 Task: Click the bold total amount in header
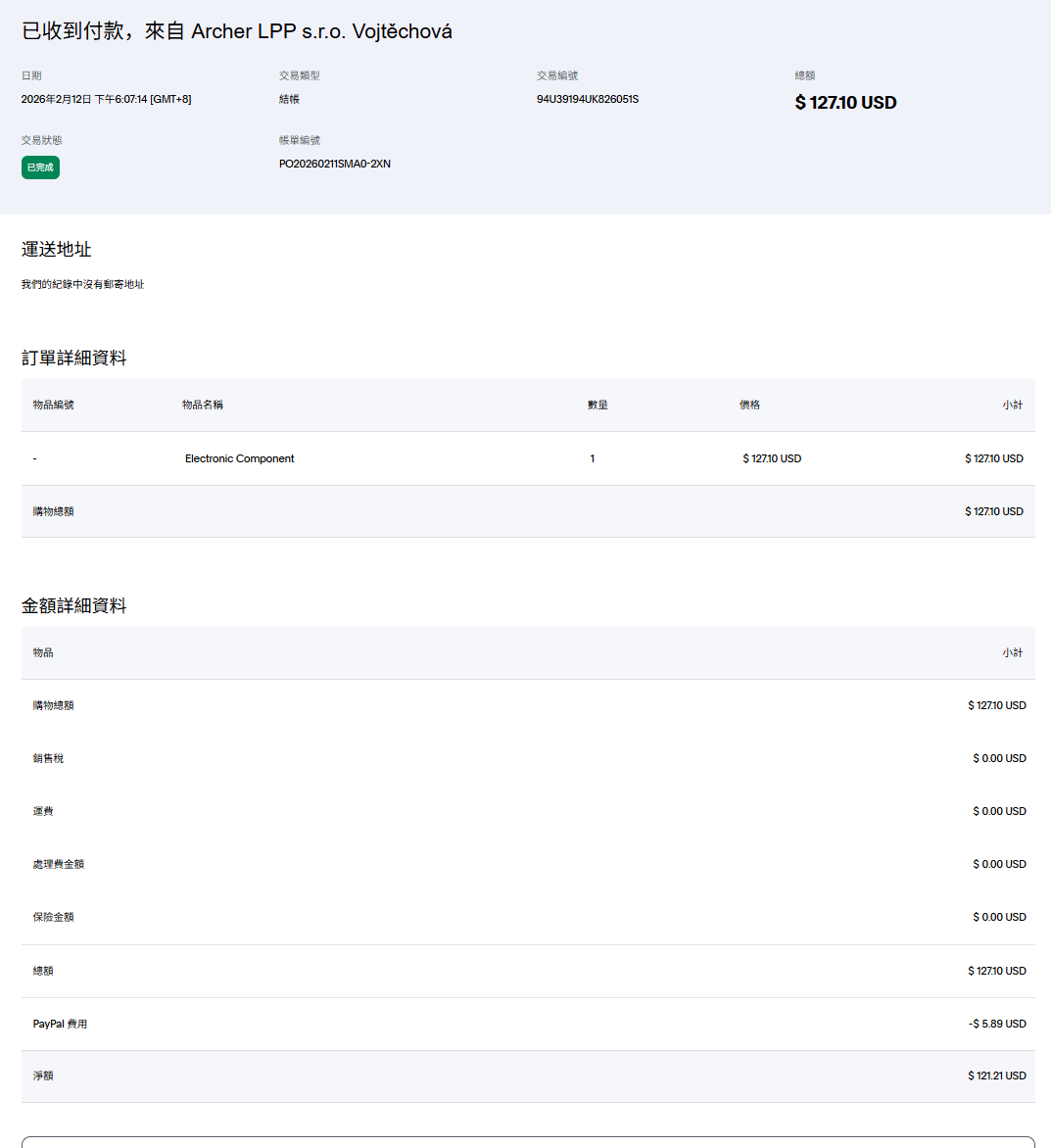click(845, 103)
